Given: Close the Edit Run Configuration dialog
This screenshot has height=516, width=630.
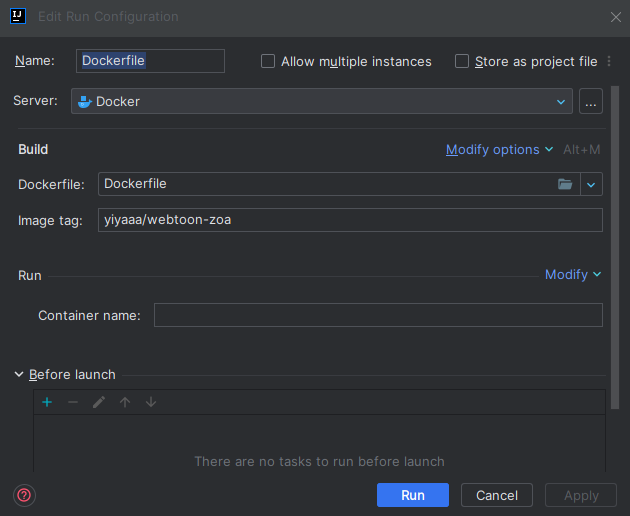Looking at the screenshot, I should click(x=616, y=17).
